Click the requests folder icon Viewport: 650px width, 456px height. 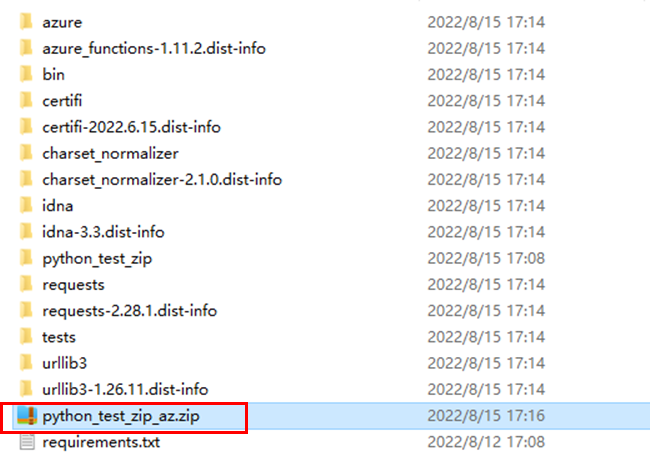click(x=26, y=284)
